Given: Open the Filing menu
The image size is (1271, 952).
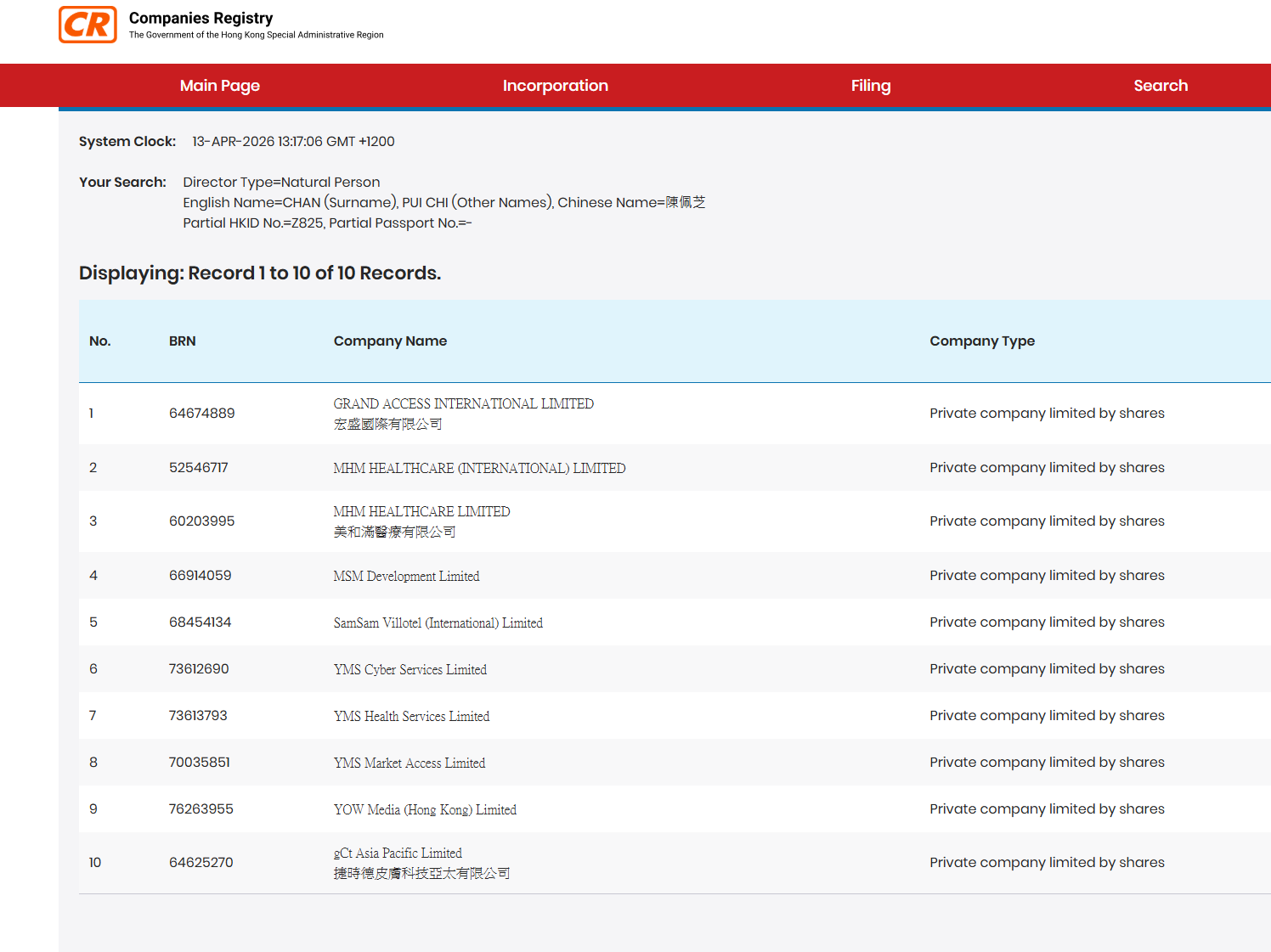Looking at the screenshot, I should click(870, 86).
